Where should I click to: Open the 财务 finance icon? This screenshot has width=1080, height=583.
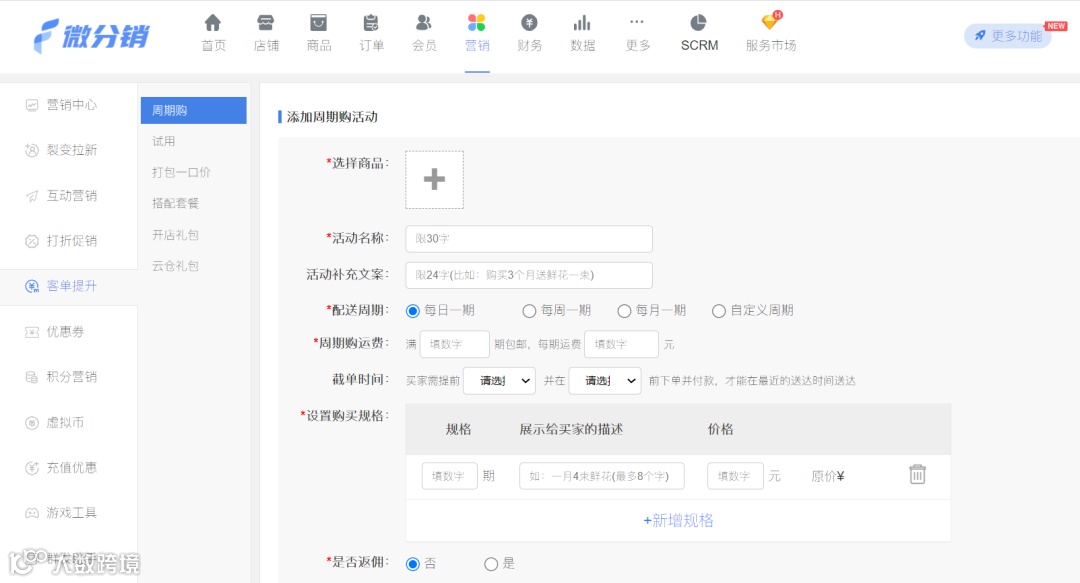[529, 23]
